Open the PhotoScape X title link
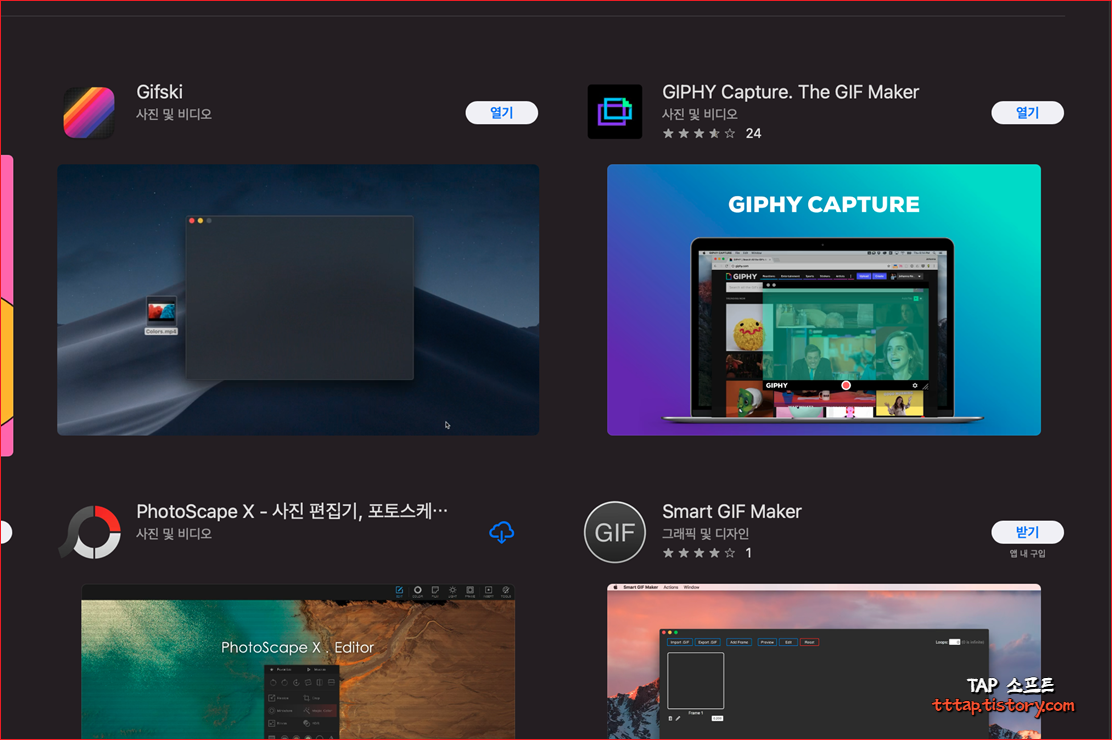1112x740 pixels. 291,512
